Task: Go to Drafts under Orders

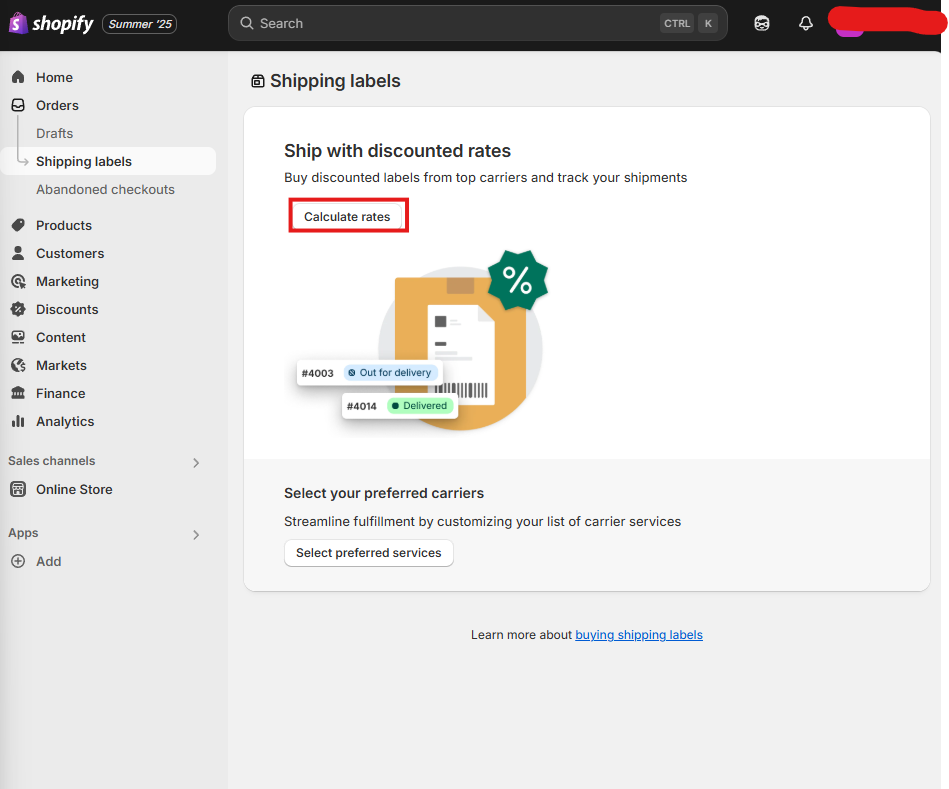Action: point(54,133)
